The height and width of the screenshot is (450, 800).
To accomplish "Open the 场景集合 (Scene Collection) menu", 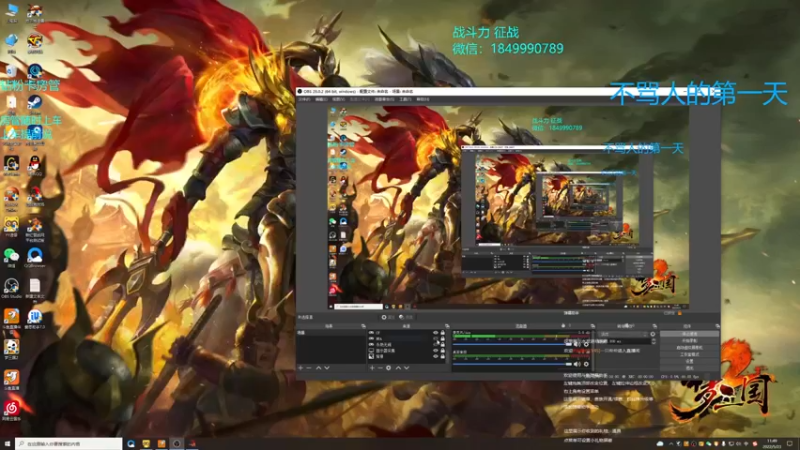I will (384, 99).
